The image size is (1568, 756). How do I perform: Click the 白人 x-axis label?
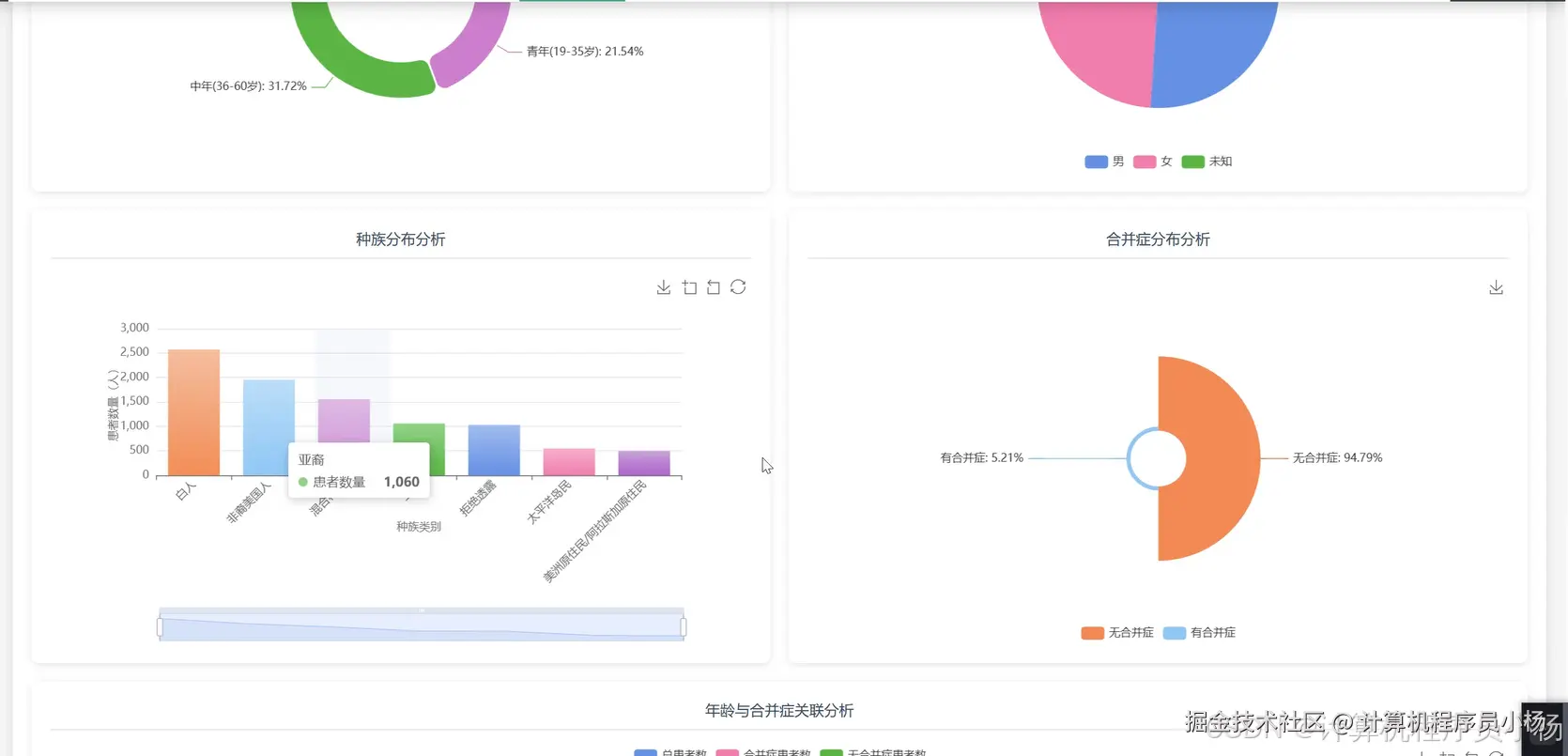click(x=186, y=491)
